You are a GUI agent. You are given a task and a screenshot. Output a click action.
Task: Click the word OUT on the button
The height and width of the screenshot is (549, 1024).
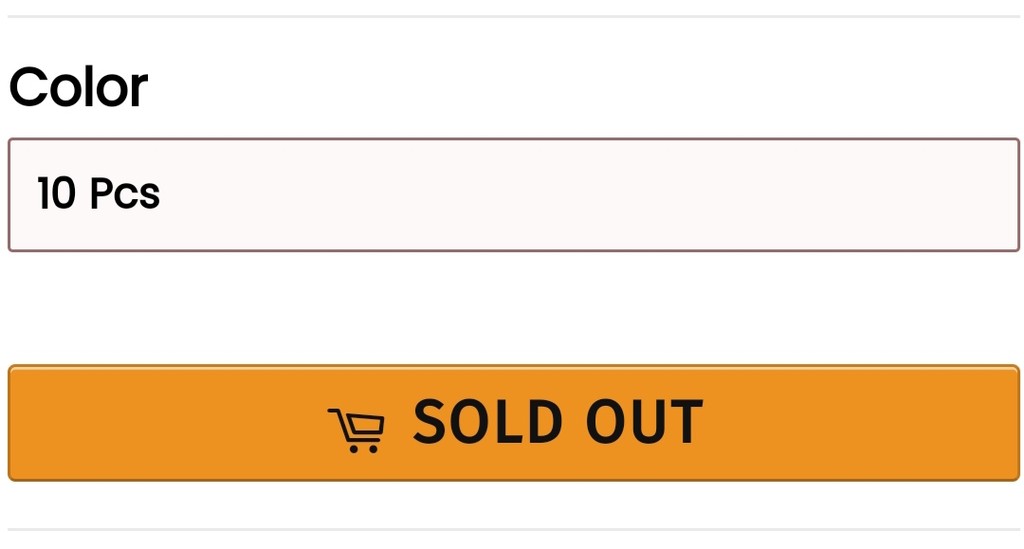[644, 422]
